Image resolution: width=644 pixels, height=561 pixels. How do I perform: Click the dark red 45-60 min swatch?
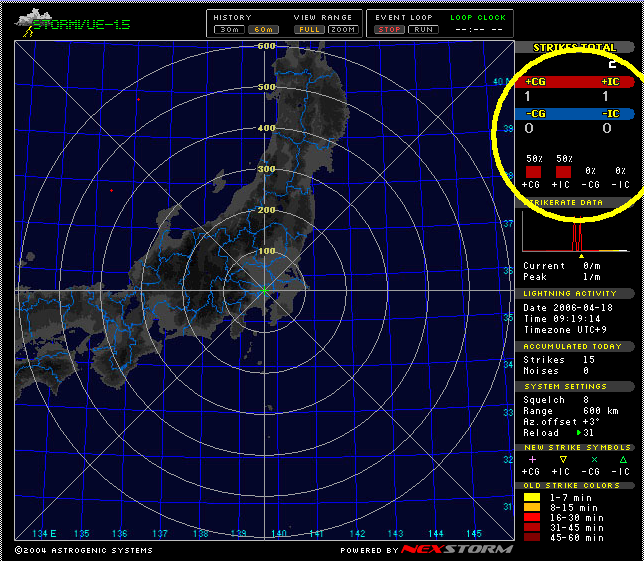(533, 537)
